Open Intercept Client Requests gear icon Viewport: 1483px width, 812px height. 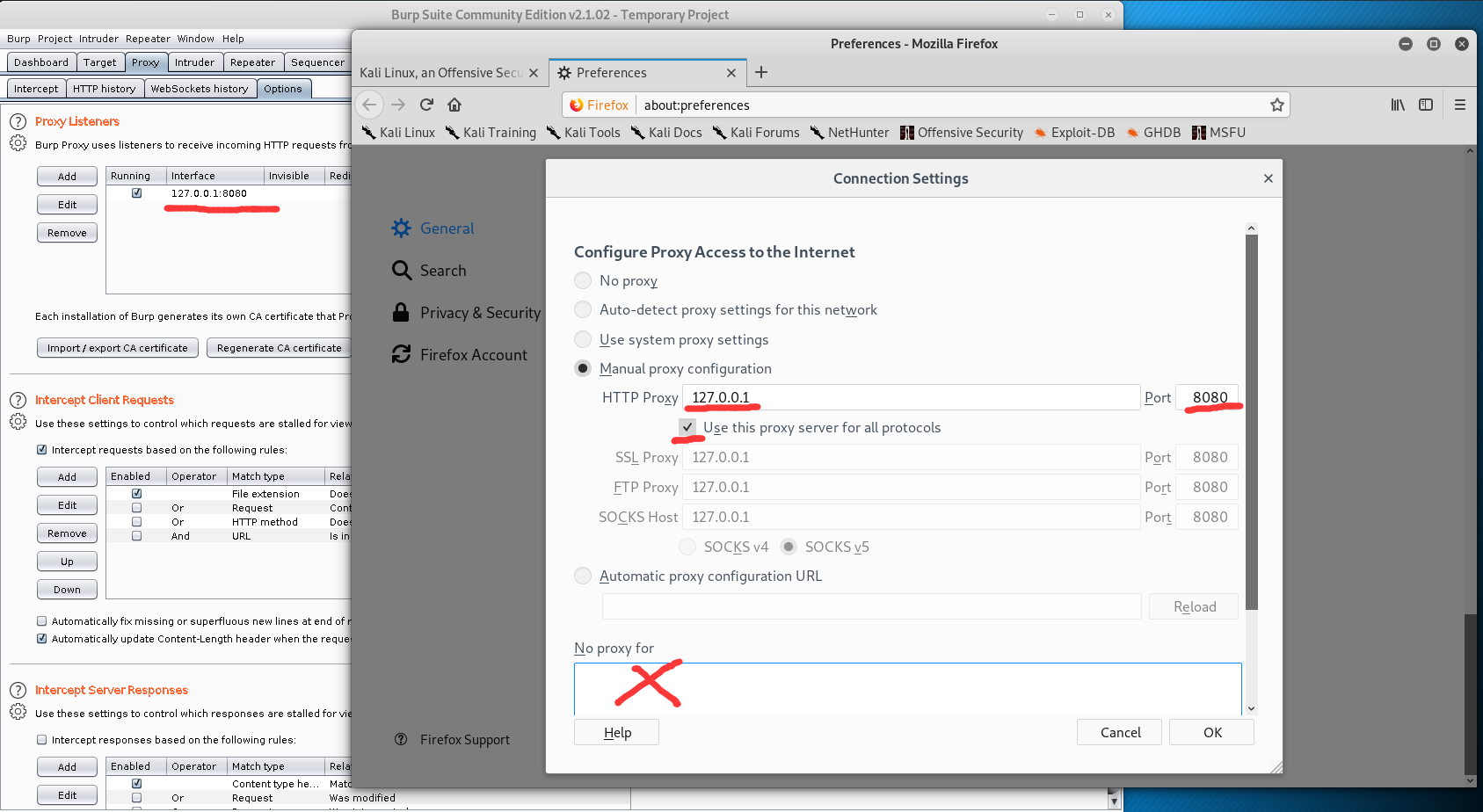click(x=18, y=422)
